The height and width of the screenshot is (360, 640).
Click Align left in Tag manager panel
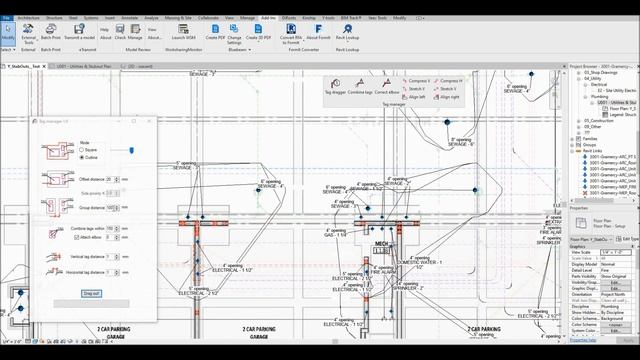click(413, 97)
